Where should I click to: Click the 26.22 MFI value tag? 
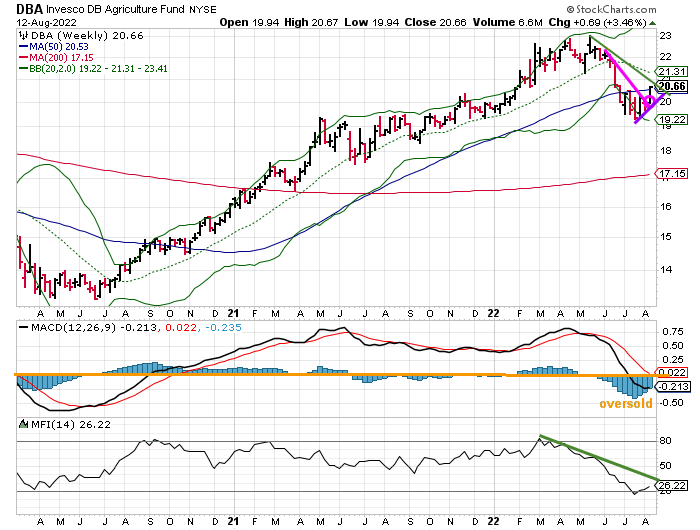tap(672, 485)
